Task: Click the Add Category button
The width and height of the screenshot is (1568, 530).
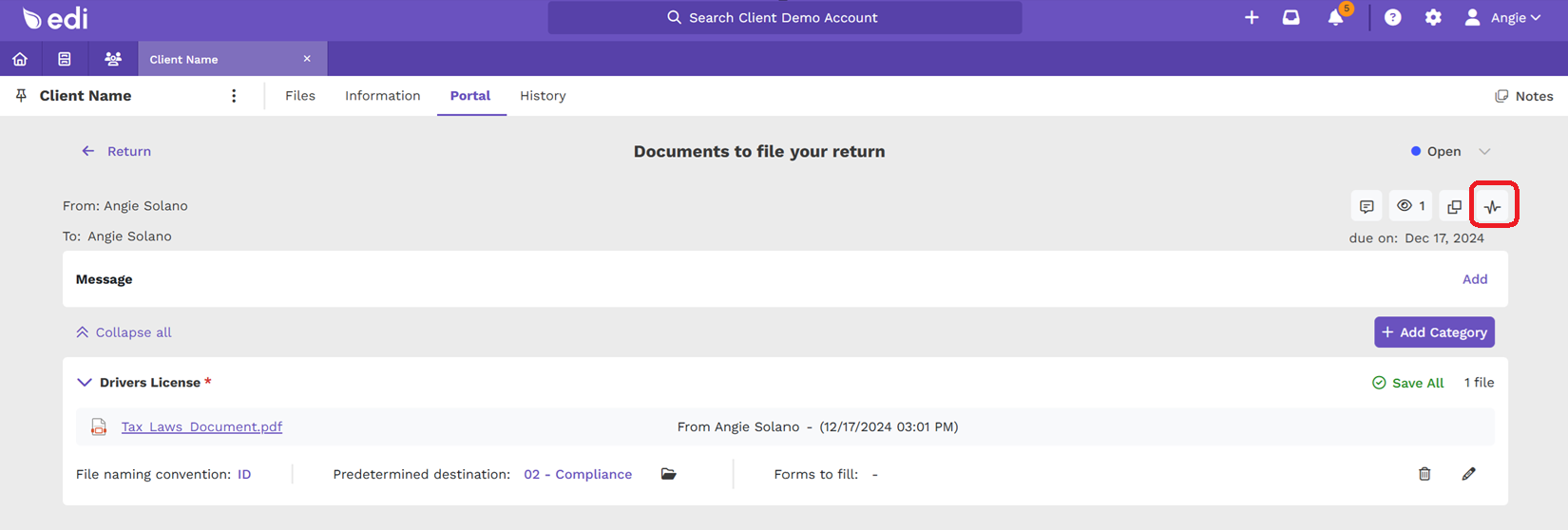Action: [x=1434, y=332]
